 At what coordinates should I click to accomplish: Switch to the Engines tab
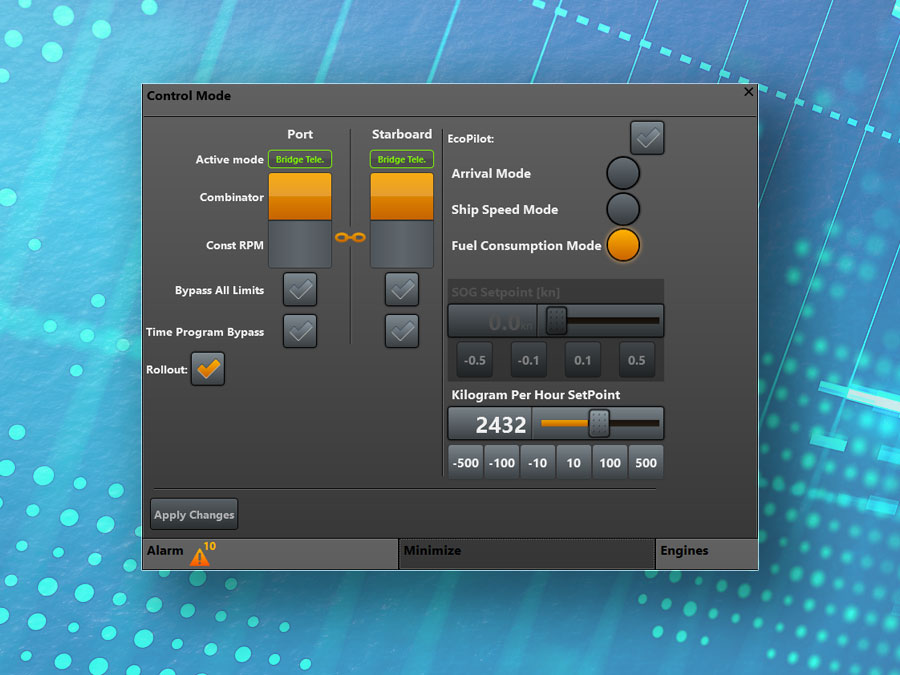click(x=706, y=552)
